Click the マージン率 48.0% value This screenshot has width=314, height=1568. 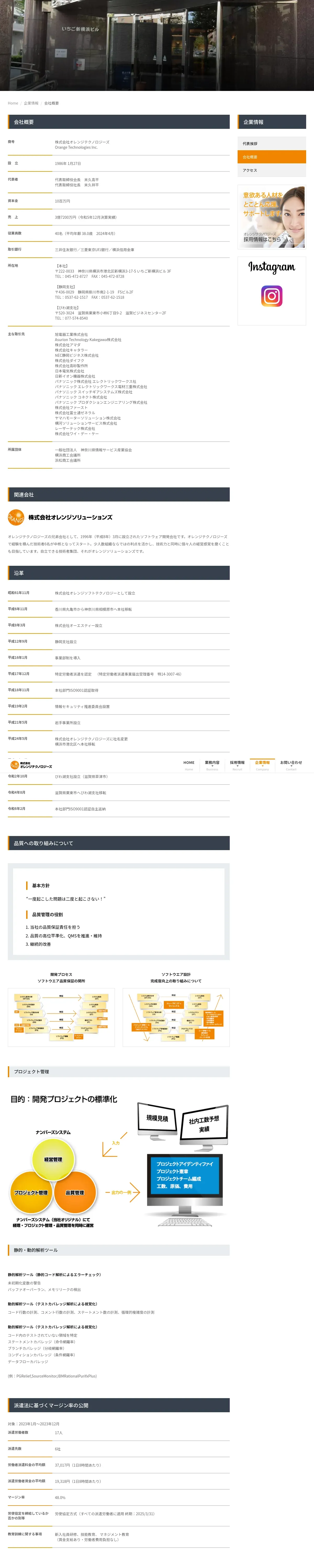click(60, 1497)
